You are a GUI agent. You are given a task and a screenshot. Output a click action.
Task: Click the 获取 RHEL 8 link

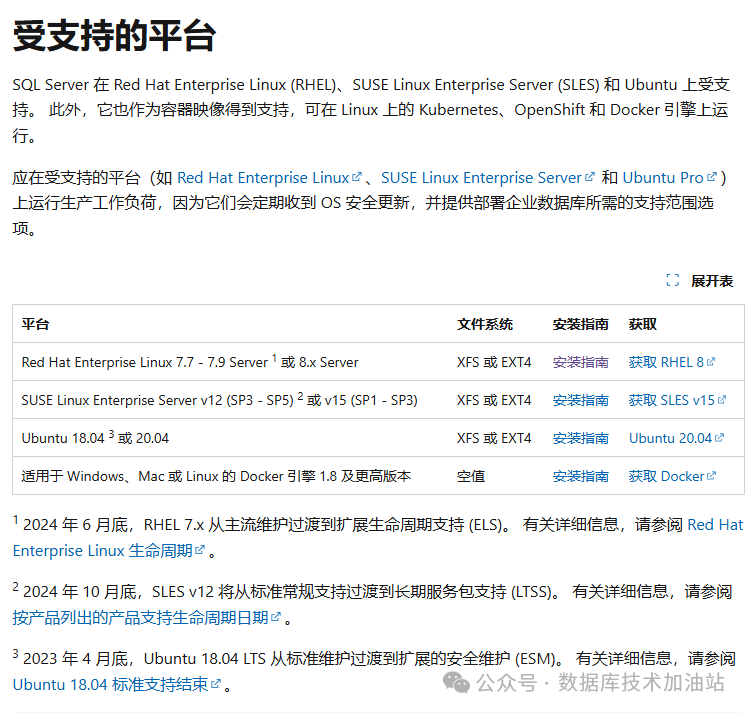[672, 362]
